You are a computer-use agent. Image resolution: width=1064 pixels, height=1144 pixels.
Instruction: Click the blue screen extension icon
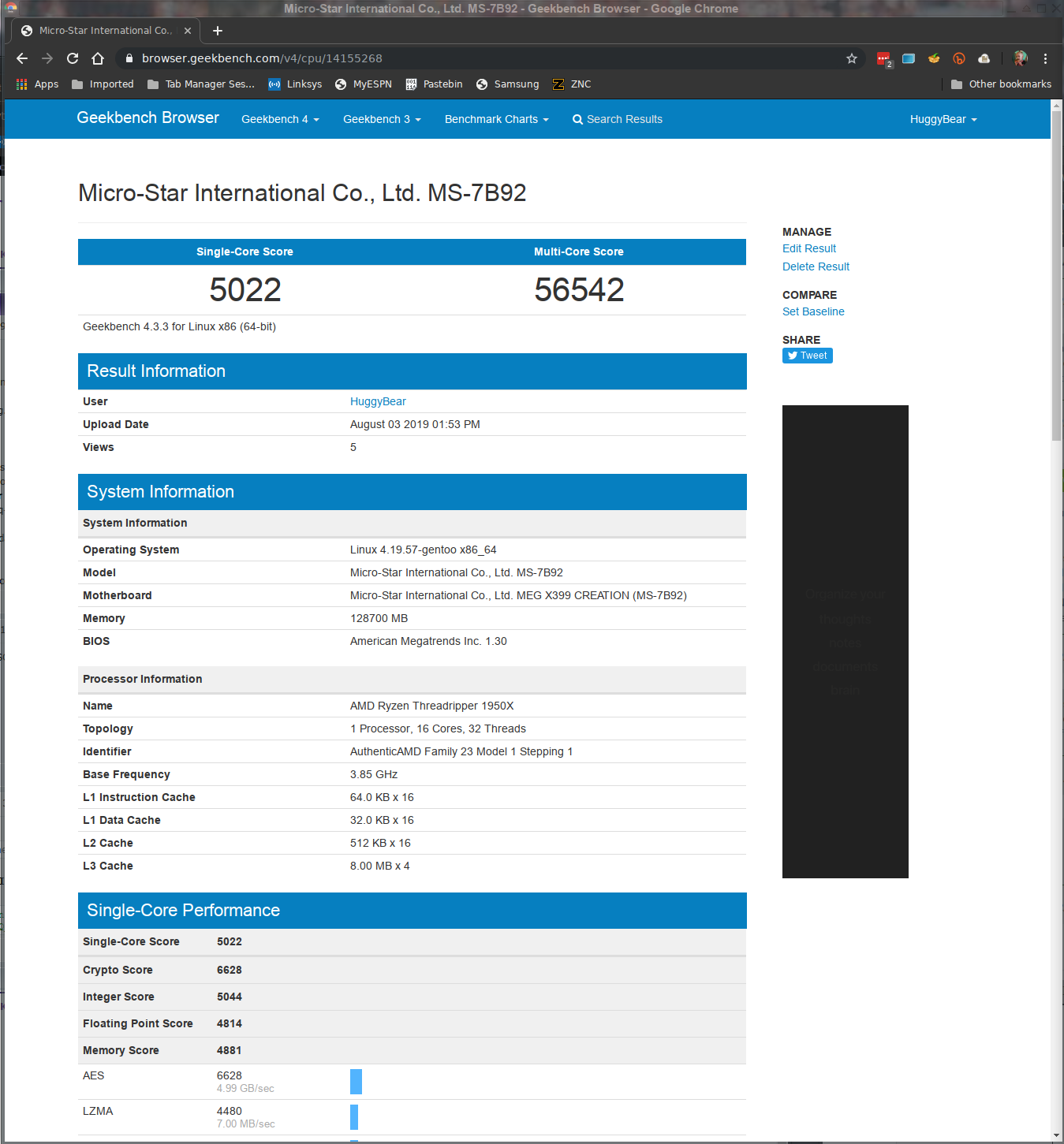(x=909, y=58)
